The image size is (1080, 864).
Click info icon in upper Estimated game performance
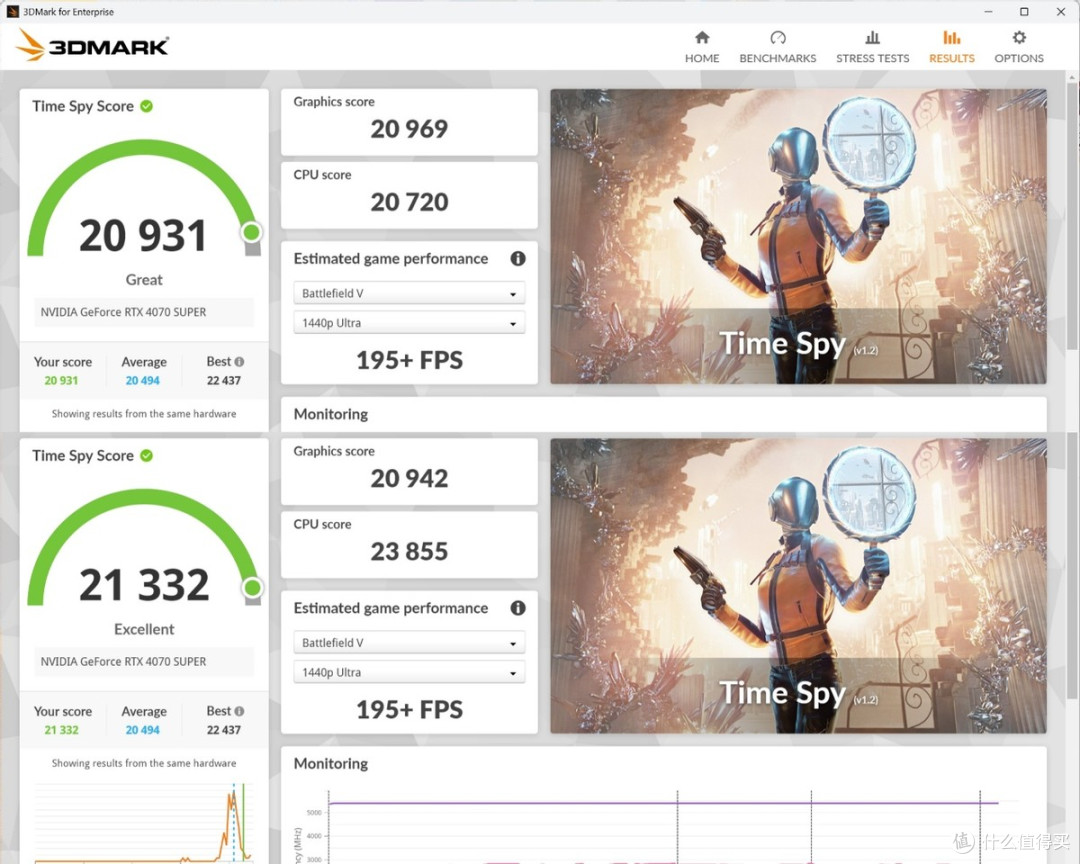tap(518, 258)
